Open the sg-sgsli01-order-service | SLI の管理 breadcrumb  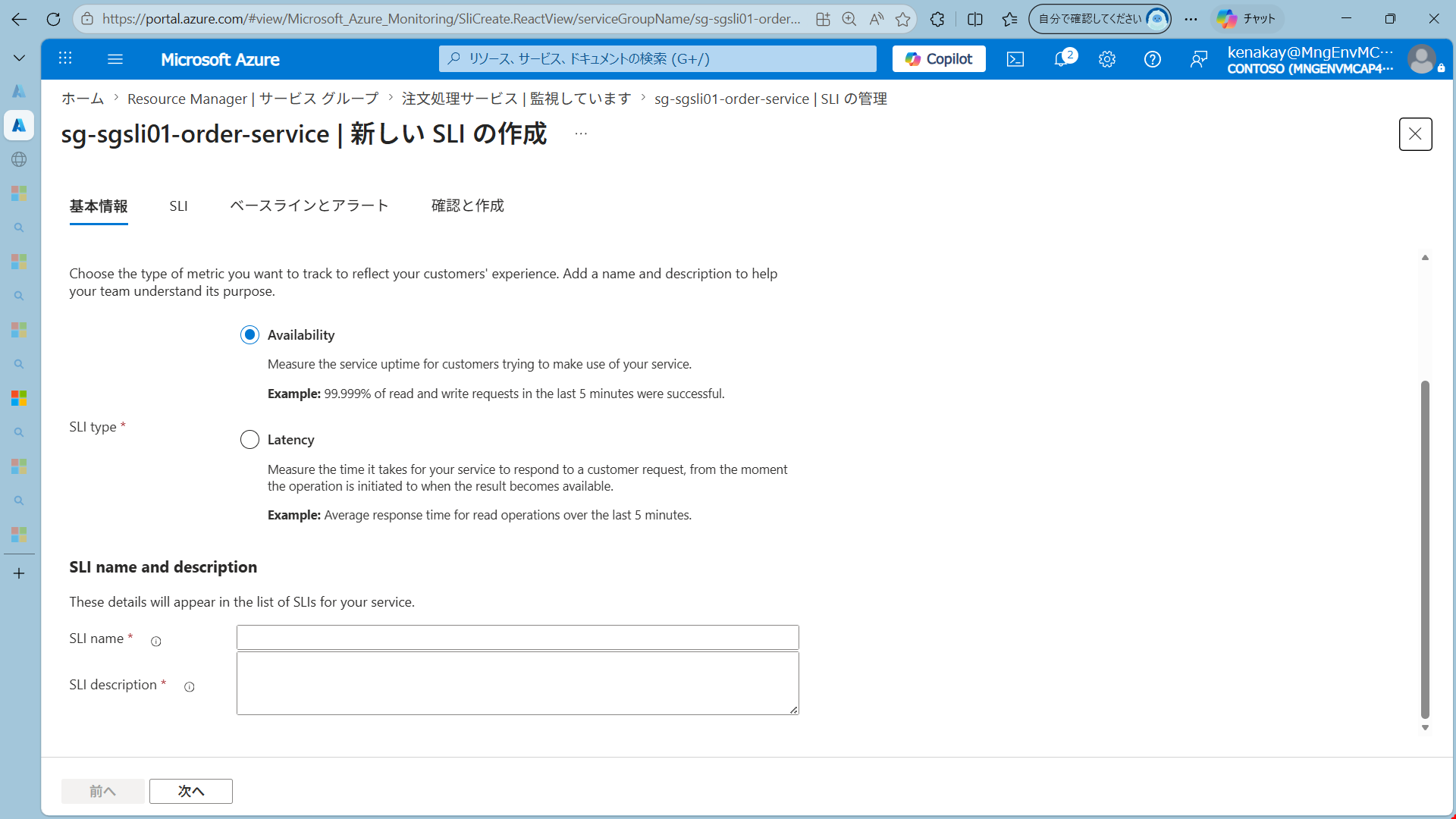770,99
